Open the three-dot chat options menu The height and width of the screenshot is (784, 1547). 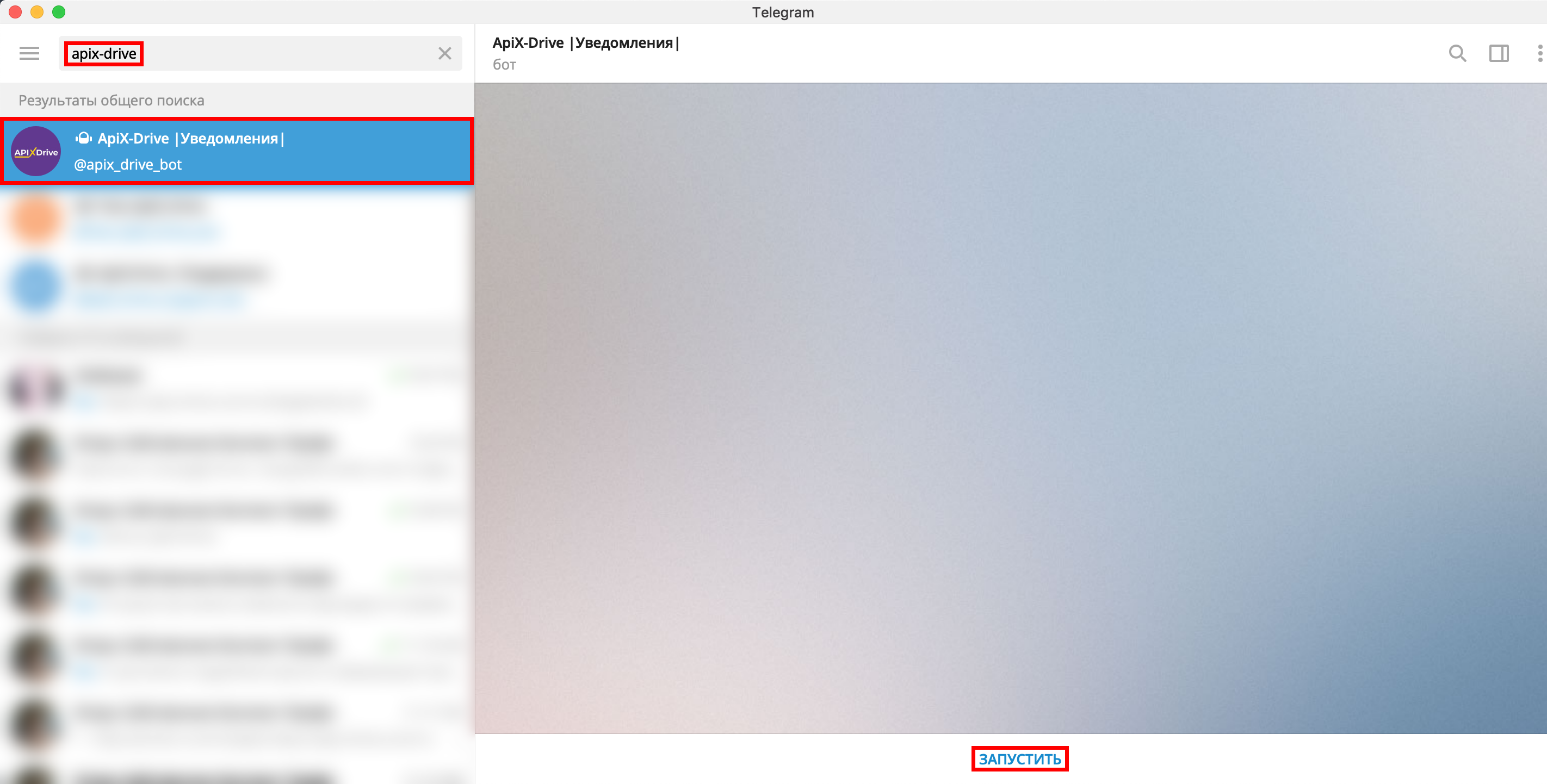tap(1540, 53)
